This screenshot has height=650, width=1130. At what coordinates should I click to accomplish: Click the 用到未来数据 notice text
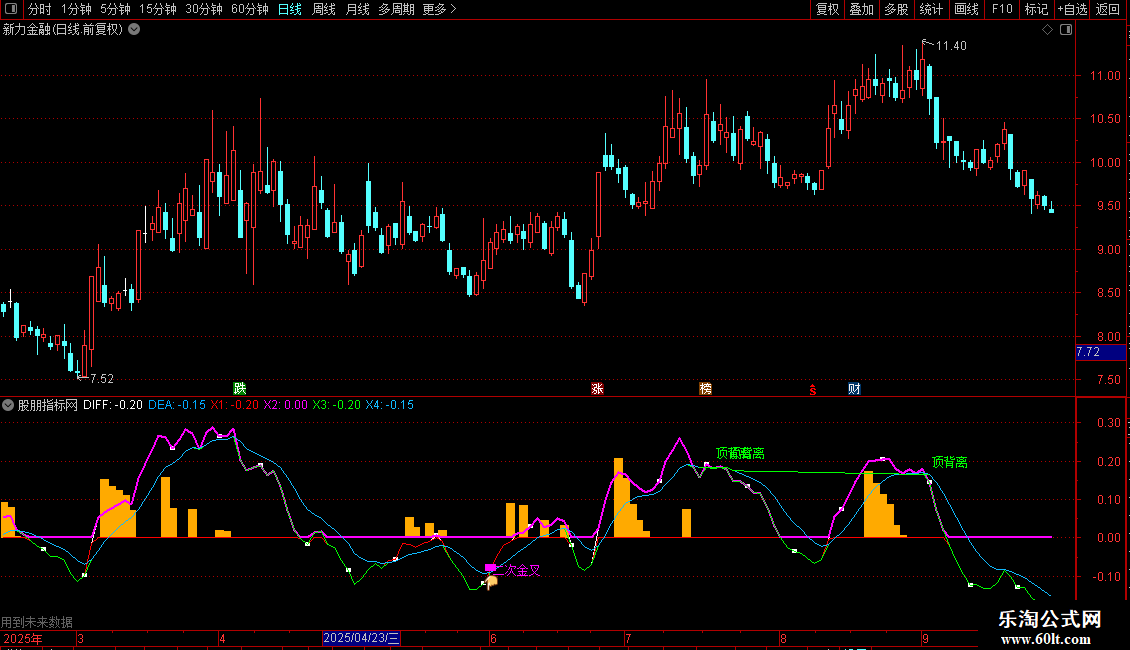[x=37, y=622]
